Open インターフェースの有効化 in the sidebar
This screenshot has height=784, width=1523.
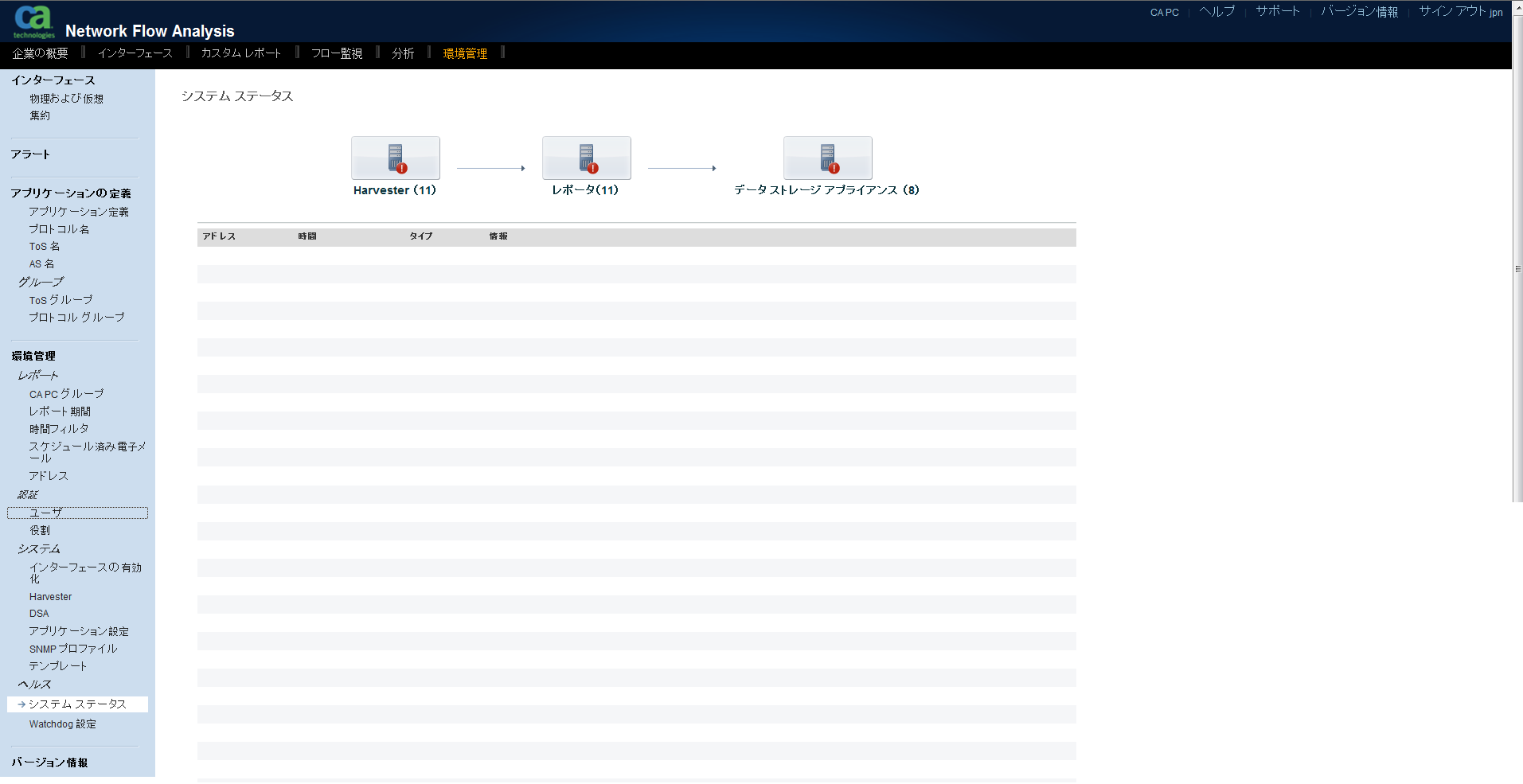pos(85,573)
